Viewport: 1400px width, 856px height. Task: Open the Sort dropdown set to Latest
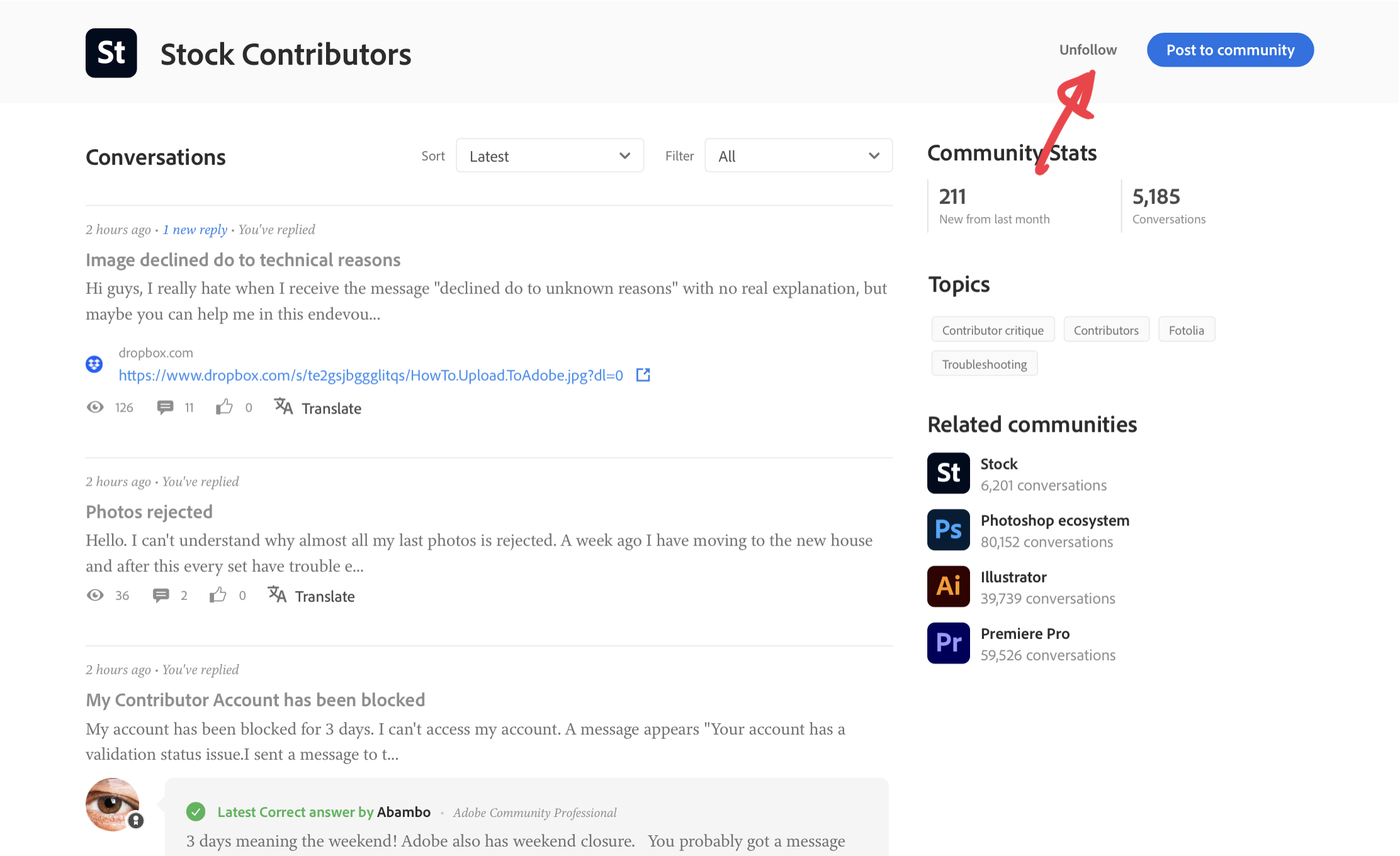click(x=549, y=155)
